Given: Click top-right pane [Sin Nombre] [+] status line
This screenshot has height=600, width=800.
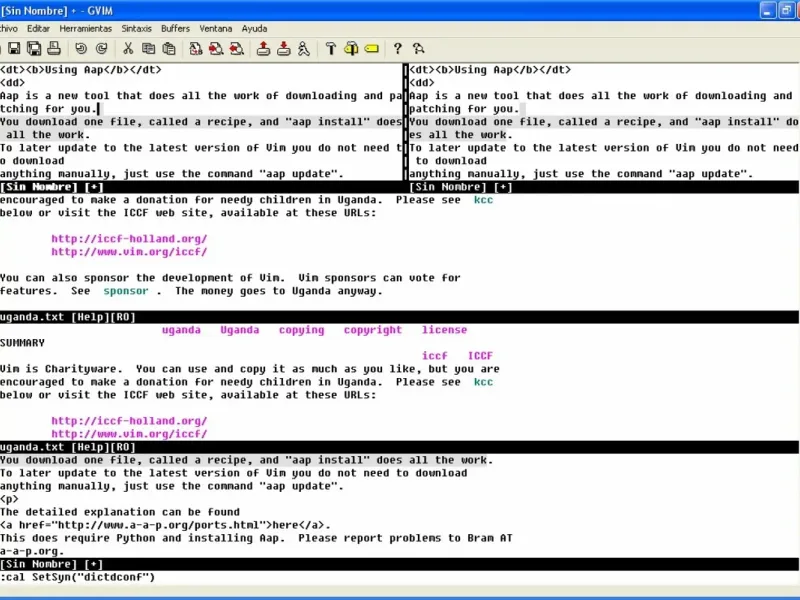Looking at the screenshot, I should click(604, 187).
